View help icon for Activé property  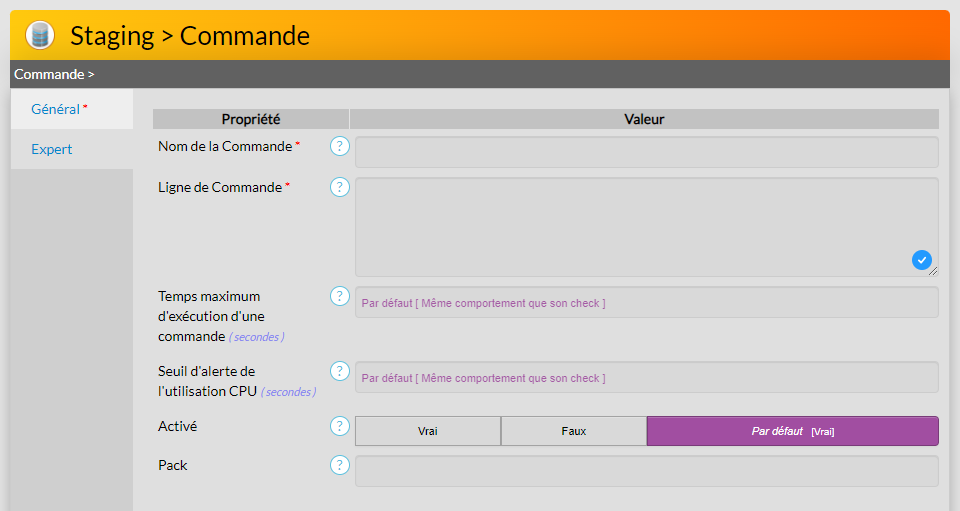tap(340, 427)
